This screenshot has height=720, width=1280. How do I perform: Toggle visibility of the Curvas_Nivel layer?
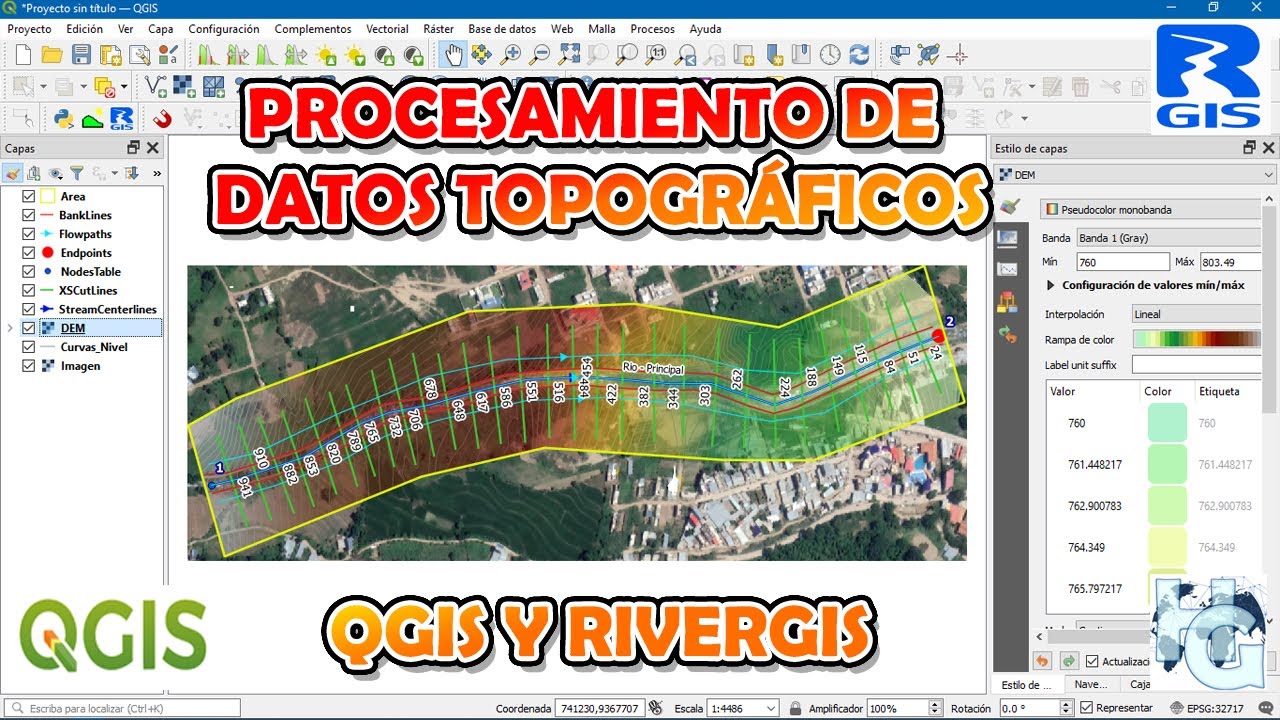point(28,347)
